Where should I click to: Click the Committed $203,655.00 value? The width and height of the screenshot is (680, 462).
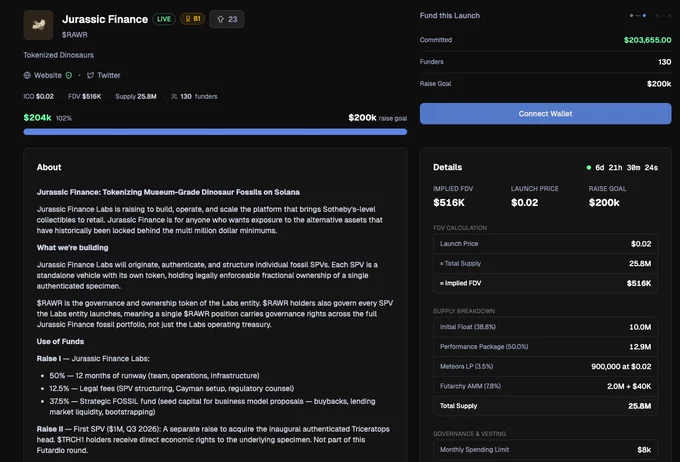coord(647,40)
